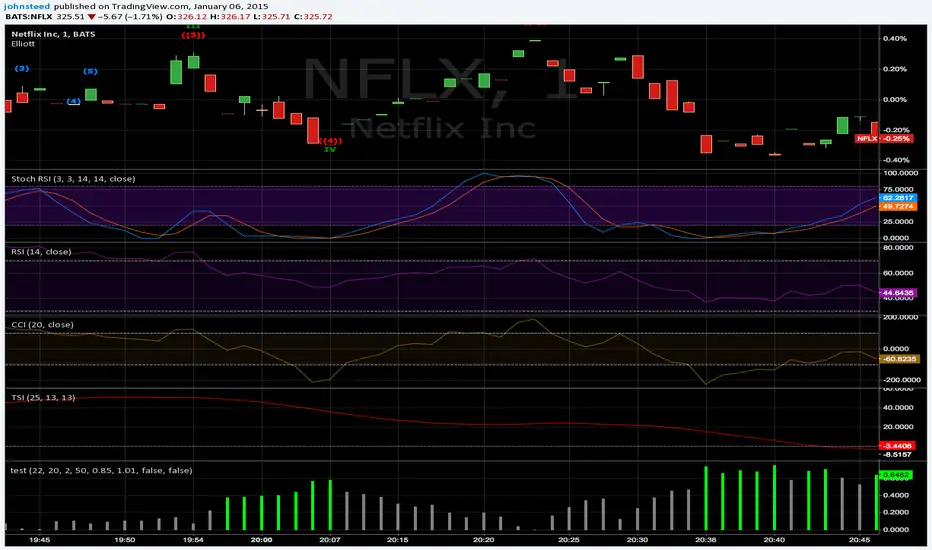
Task: Click the 200.0000 CCI axis label
Action: (x=900, y=318)
